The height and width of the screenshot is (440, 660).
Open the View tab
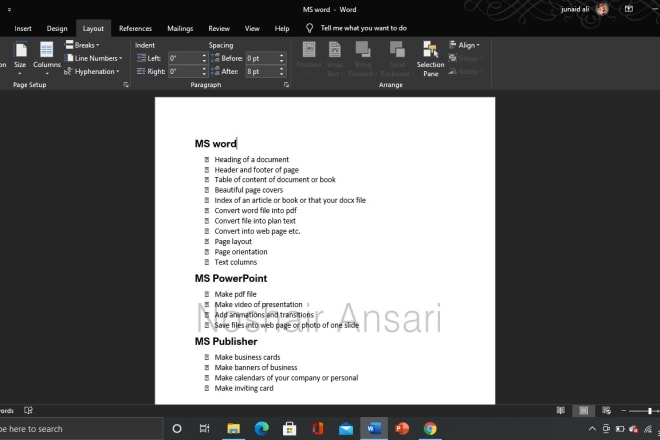tap(252, 28)
